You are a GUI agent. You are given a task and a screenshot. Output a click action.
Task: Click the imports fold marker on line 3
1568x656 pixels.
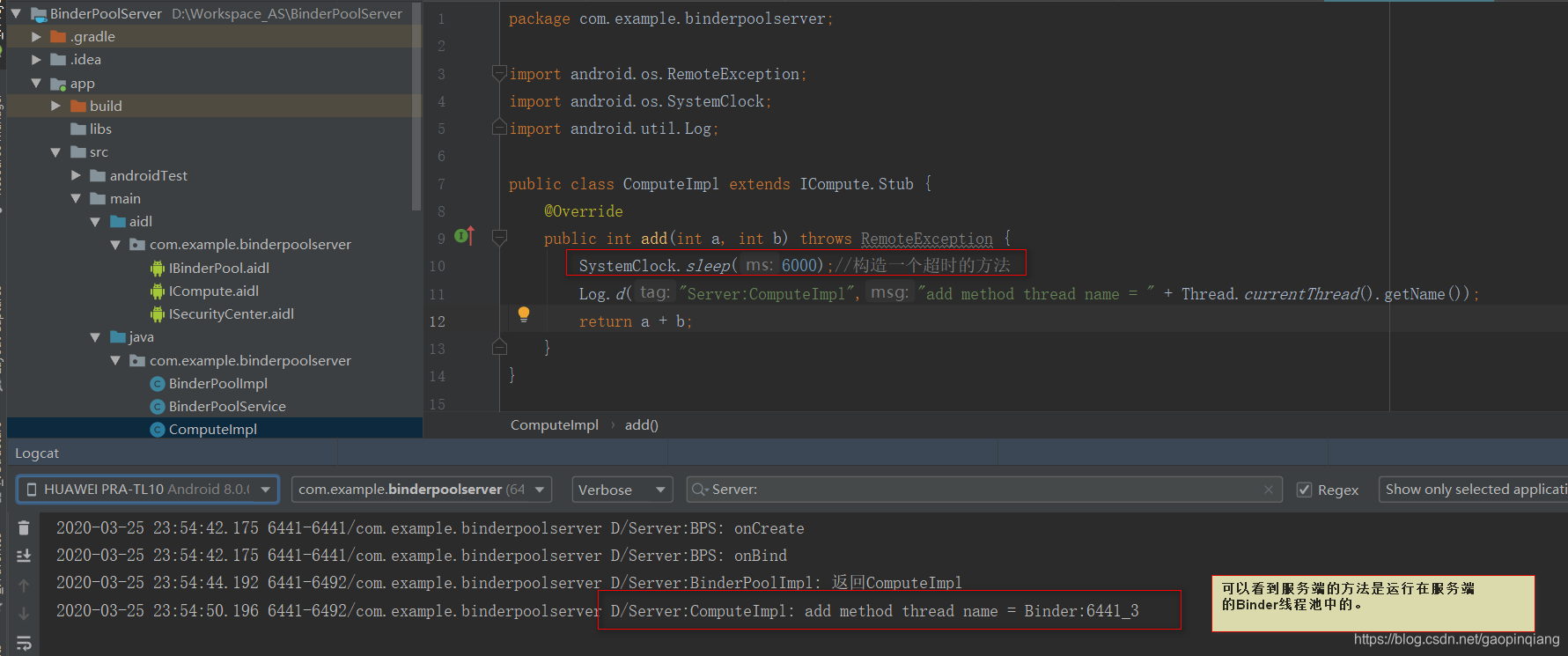(499, 73)
